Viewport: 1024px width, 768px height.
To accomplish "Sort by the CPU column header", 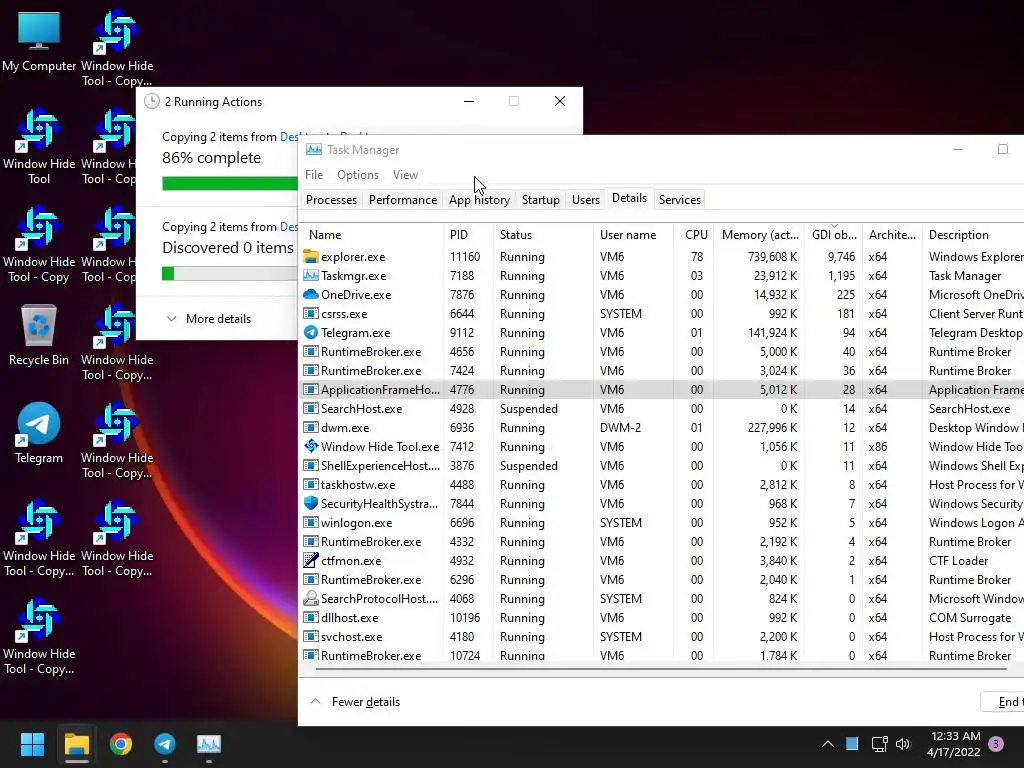I will pos(694,234).
